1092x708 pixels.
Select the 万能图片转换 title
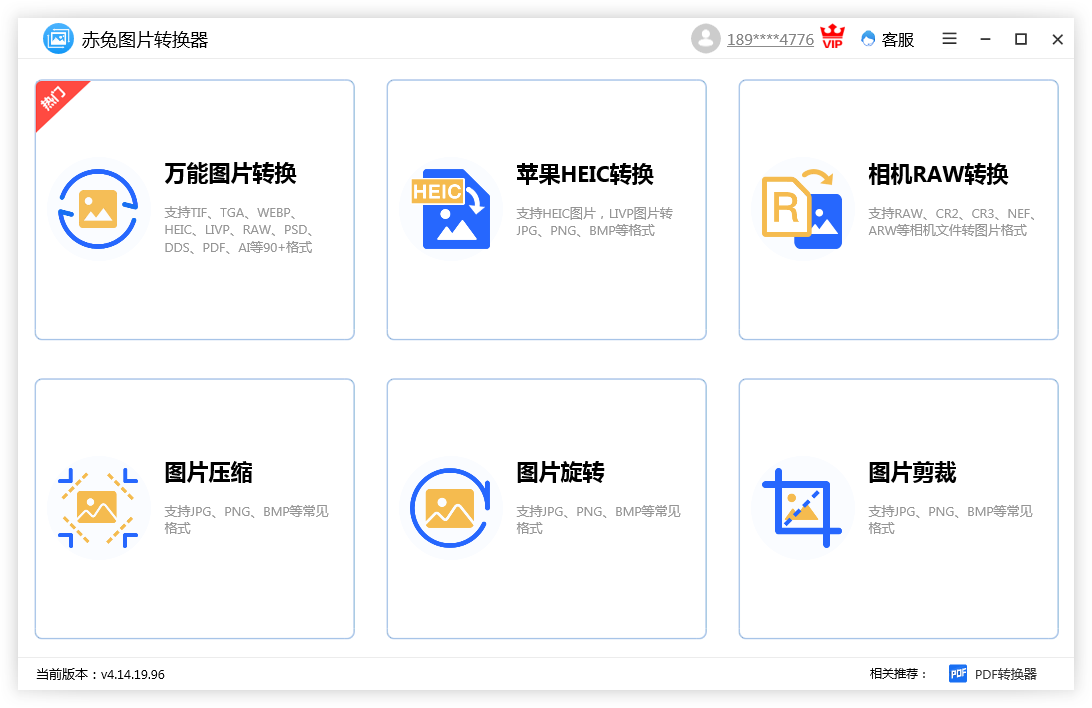(x=231, y=173)
